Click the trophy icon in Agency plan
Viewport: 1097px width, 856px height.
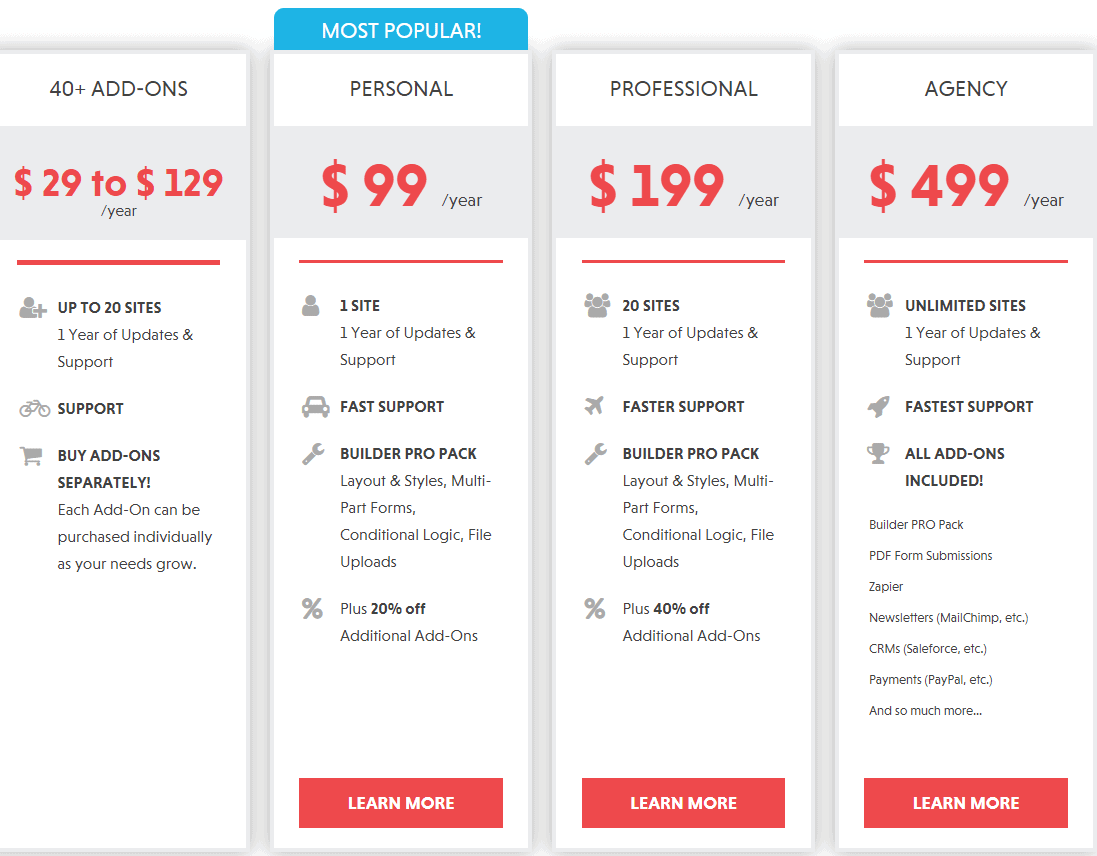point(879,454)
